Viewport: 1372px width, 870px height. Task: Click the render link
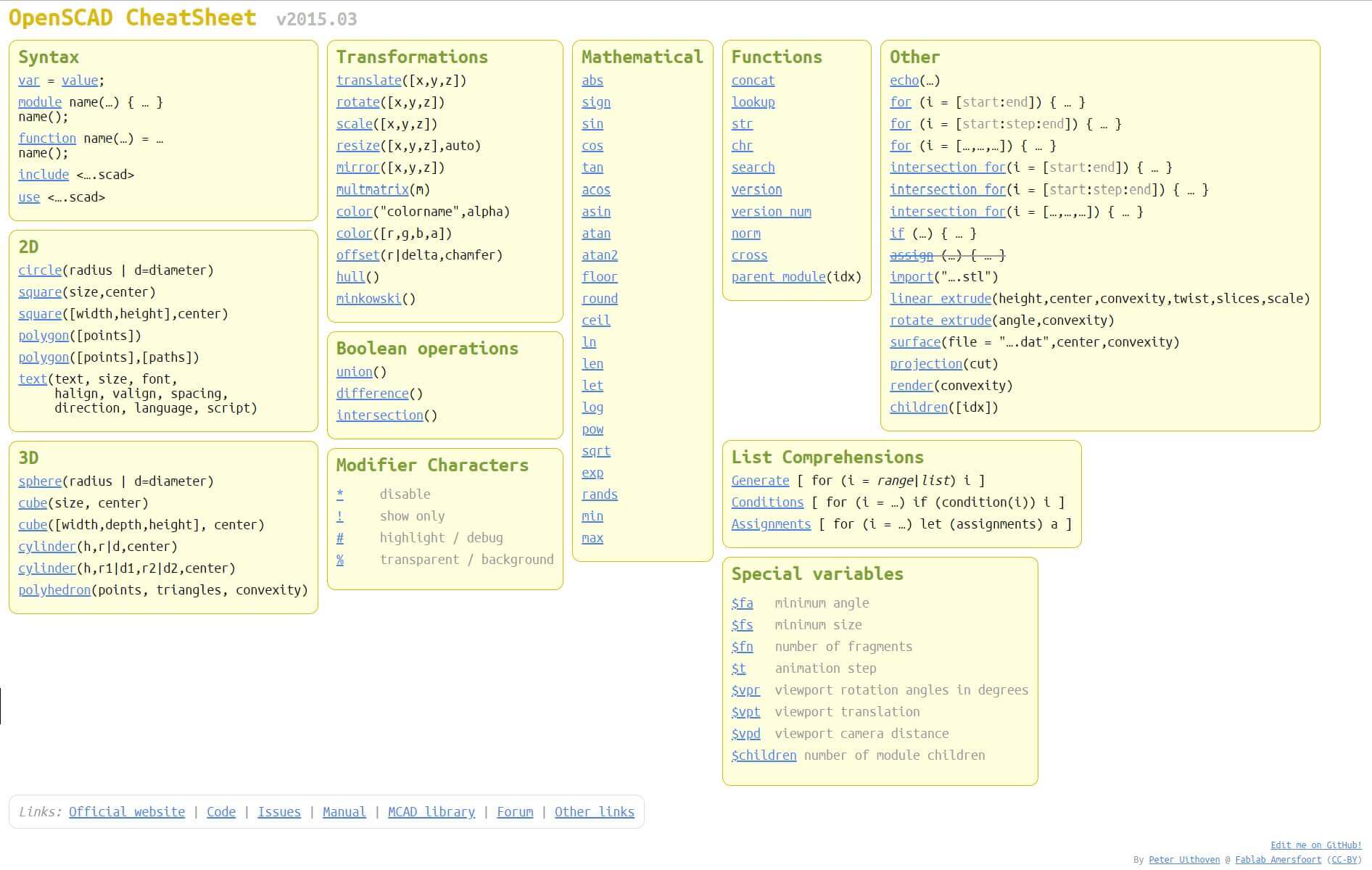(912, 386)
